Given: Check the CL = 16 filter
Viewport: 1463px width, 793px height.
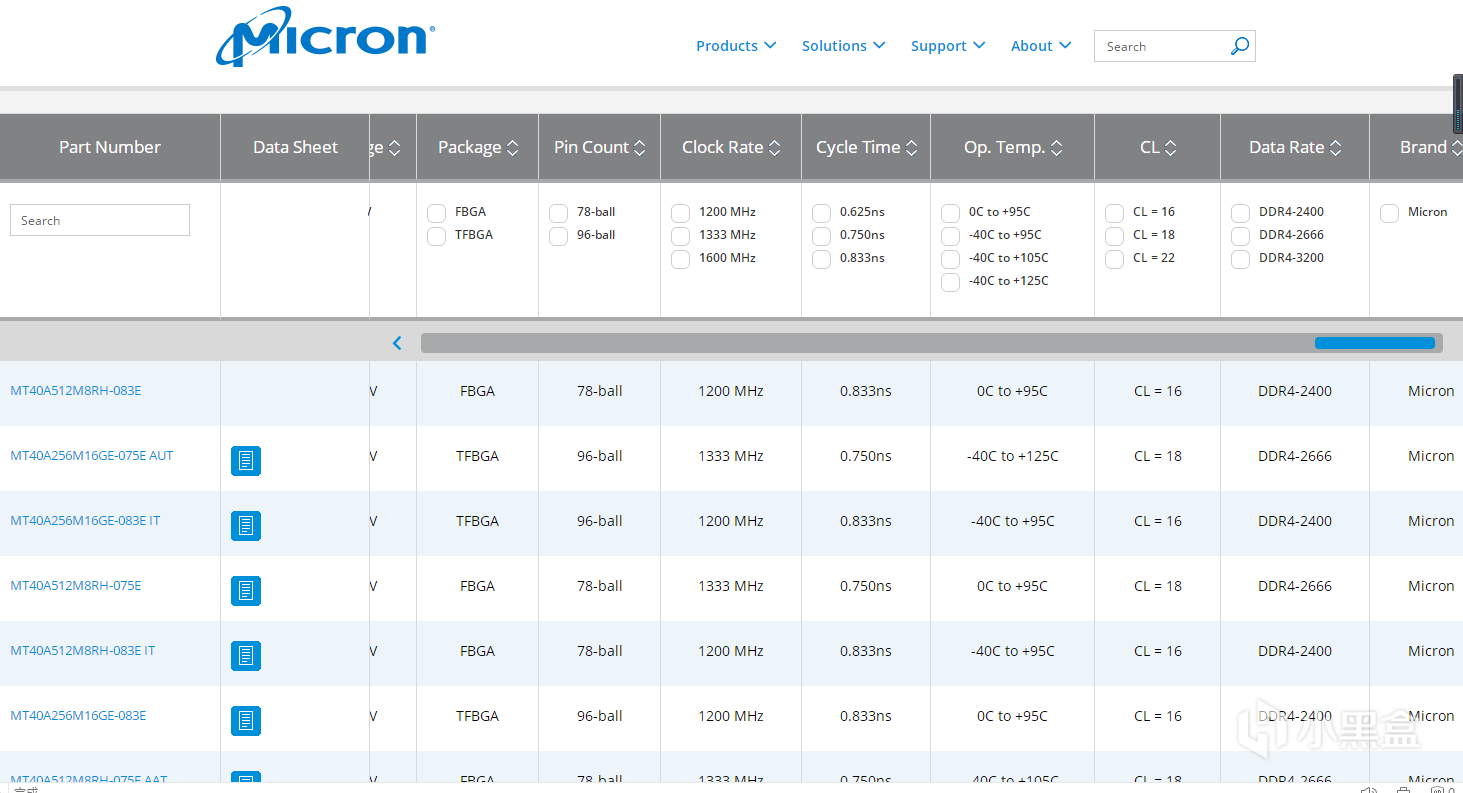Looking at the screenshot, I should [1114, 213].
